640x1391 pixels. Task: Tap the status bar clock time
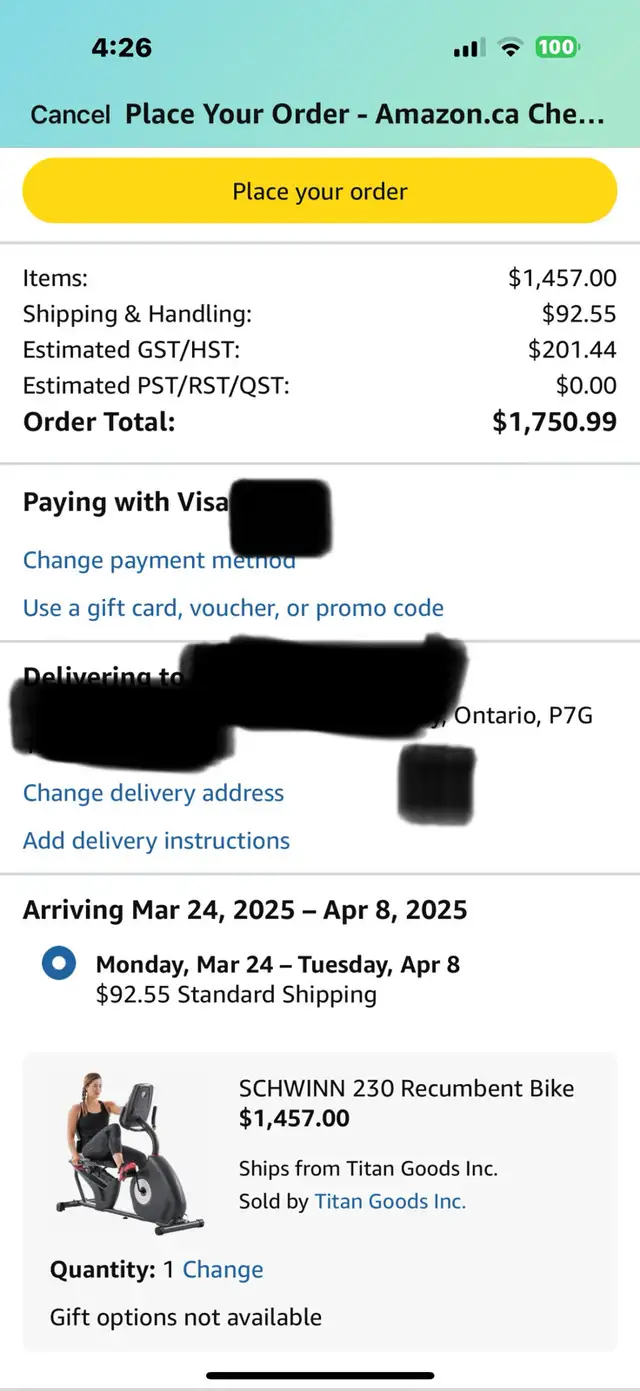click(x=121, y=47)
